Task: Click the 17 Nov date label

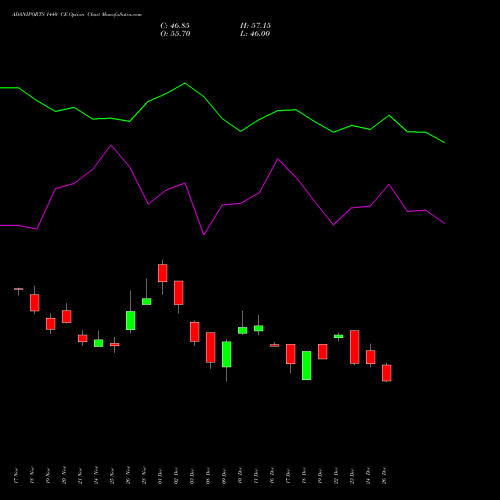Action: coord(16,476)
